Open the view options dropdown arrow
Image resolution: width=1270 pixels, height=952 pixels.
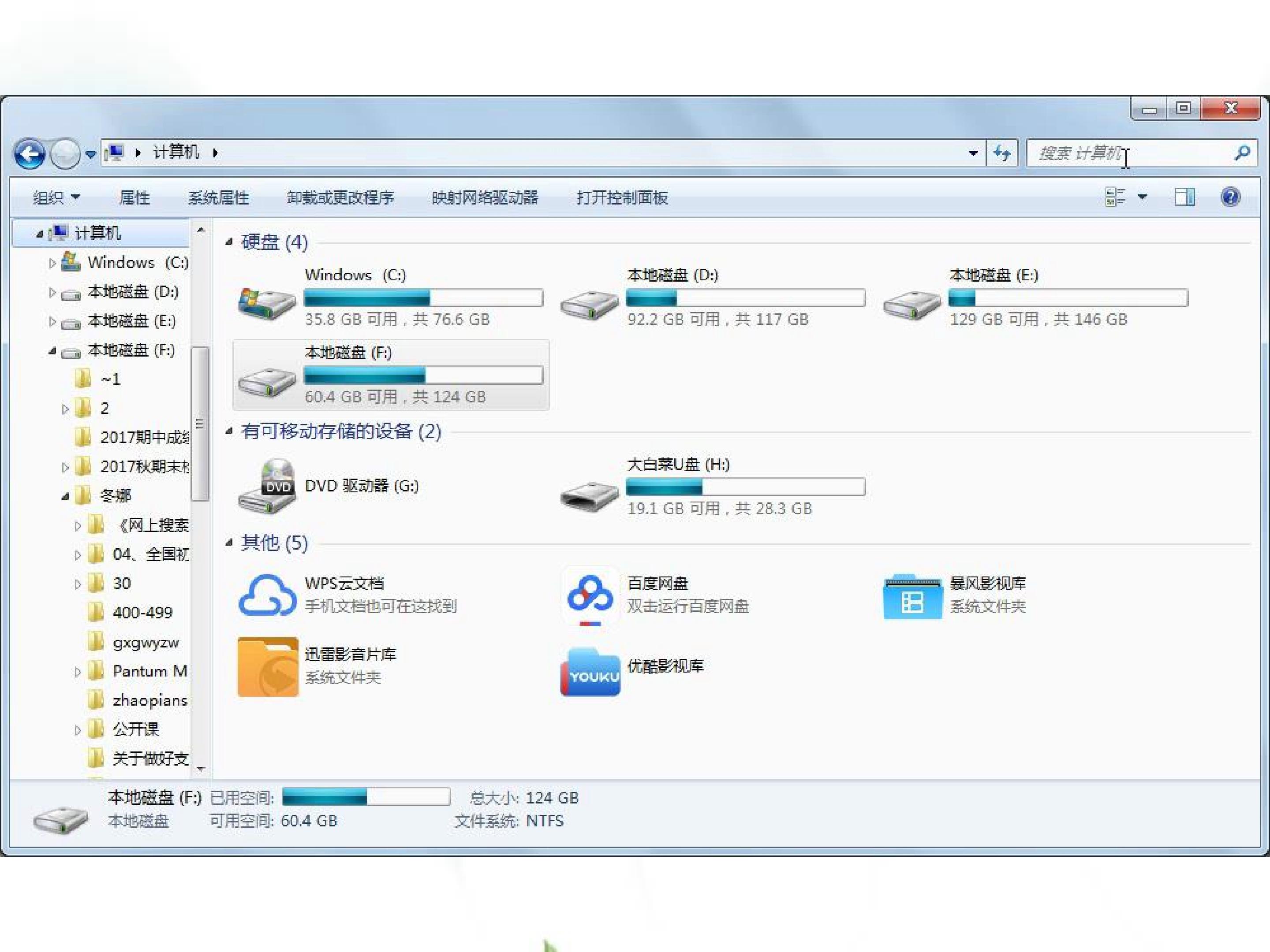pyautogui.click(x=1143, y=197)
